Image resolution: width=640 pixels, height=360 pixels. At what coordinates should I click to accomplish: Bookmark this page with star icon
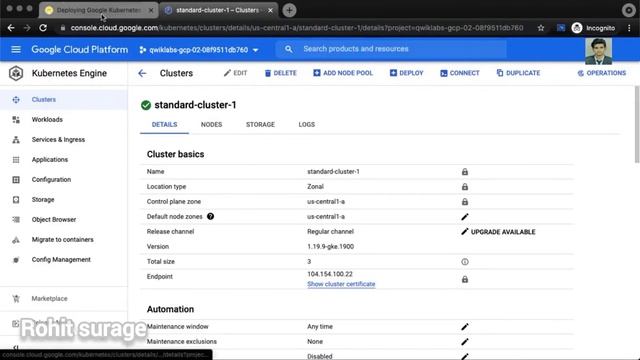(x=541, y=28)
